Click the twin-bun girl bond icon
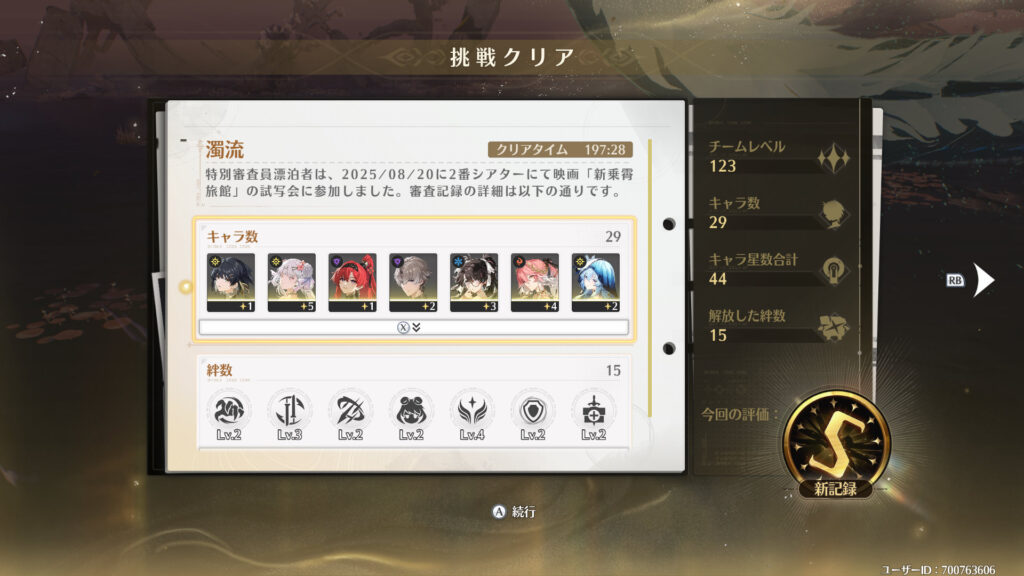This screenshot has width=1024, height=576. coord(411,415)
